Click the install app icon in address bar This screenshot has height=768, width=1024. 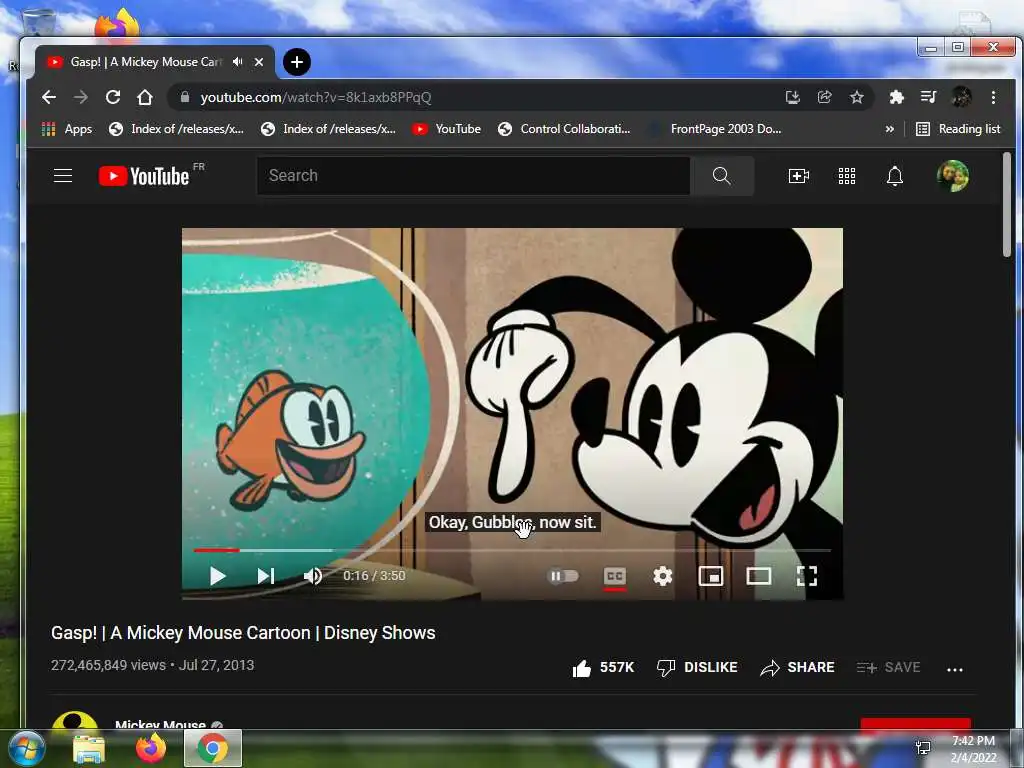(x=793, y=97)
